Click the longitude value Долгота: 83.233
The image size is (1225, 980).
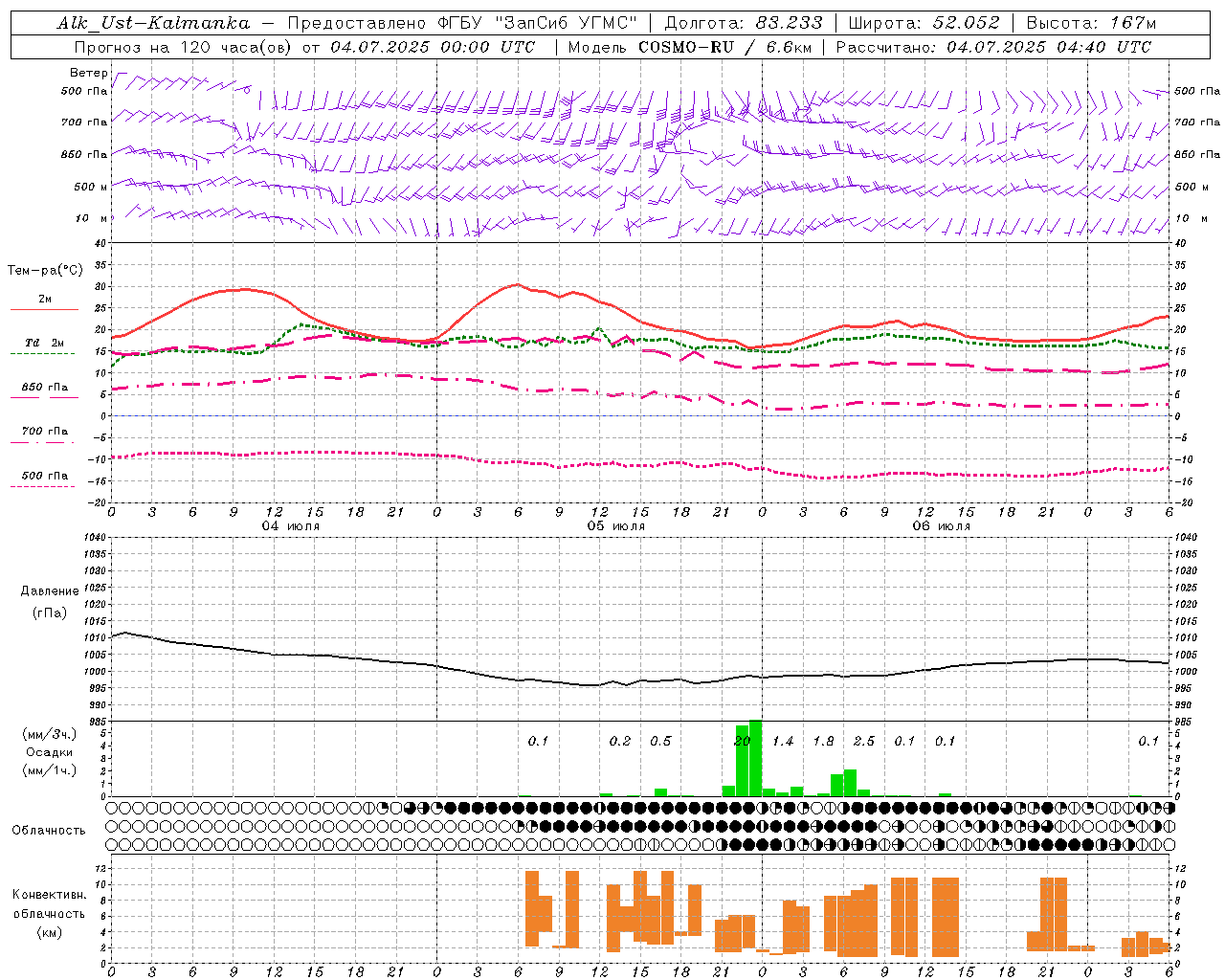pyautogui.click(x=744, y=23)
